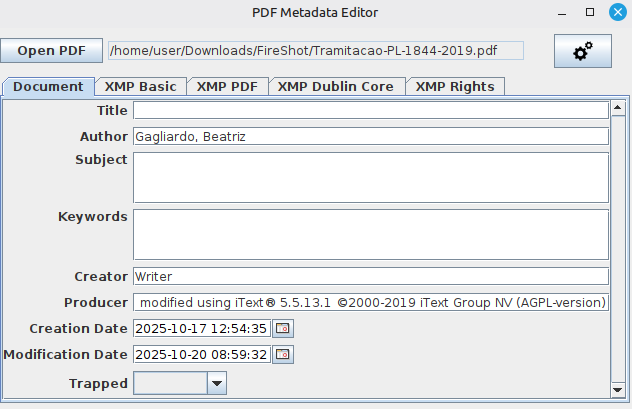
Task: Click the Creator field containing Writer
Action: click(x=370, y=276)
